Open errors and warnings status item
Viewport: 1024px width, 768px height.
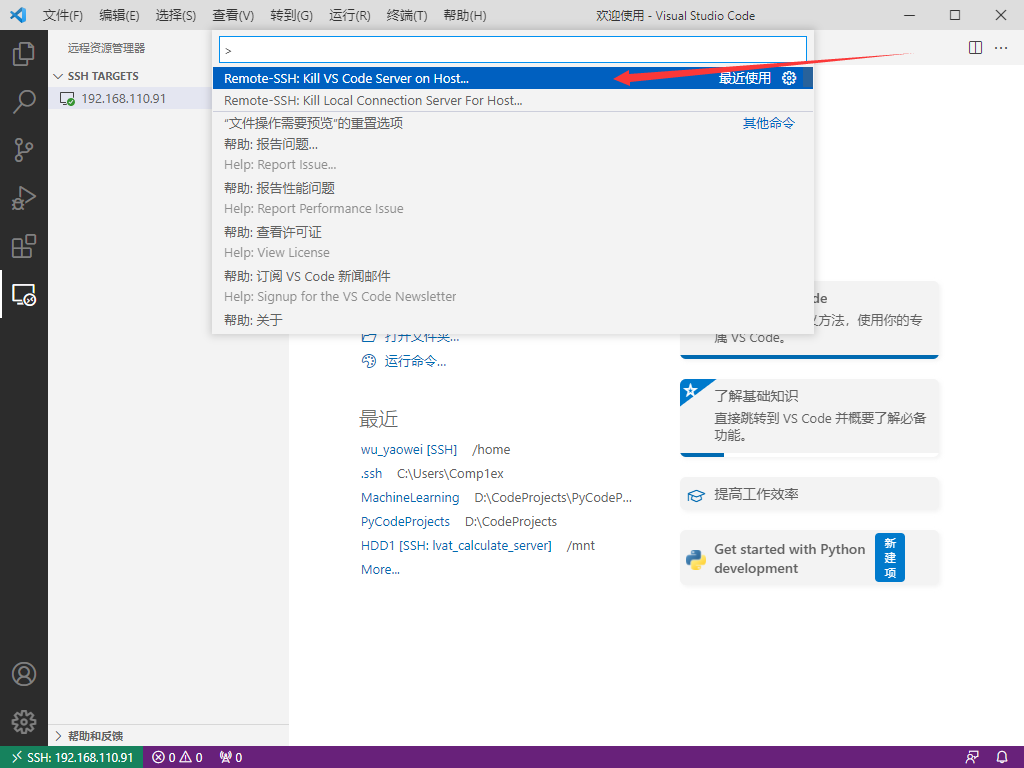point(178,757)
